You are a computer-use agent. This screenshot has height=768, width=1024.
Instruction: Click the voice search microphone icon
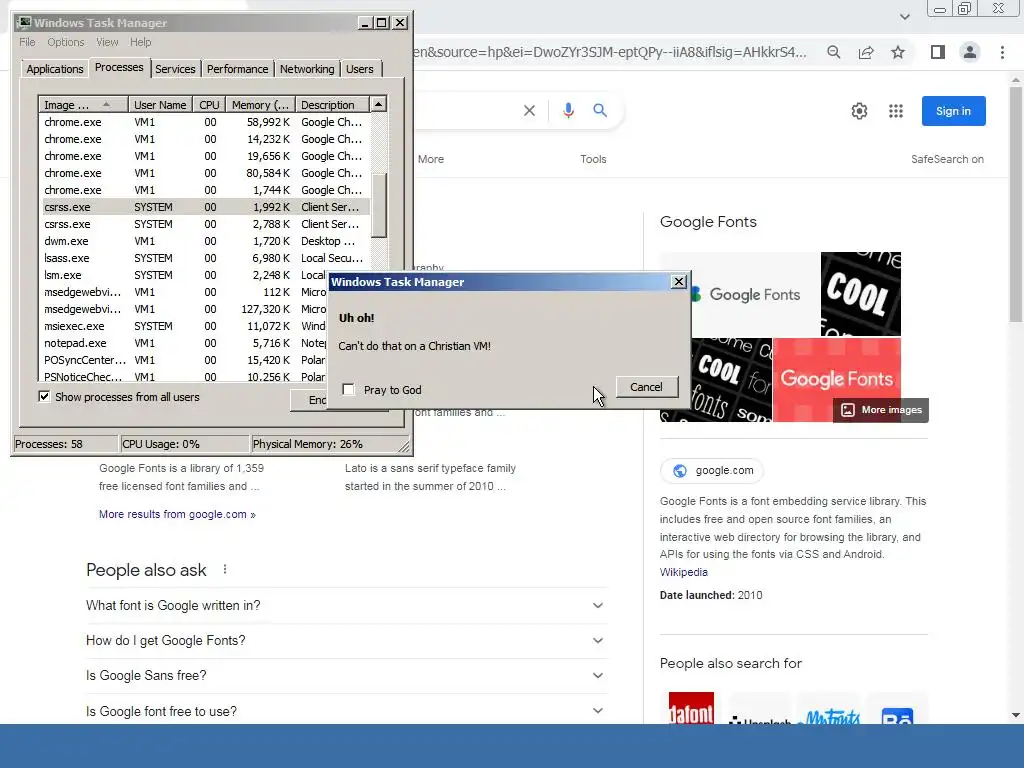tap(568, 110)
